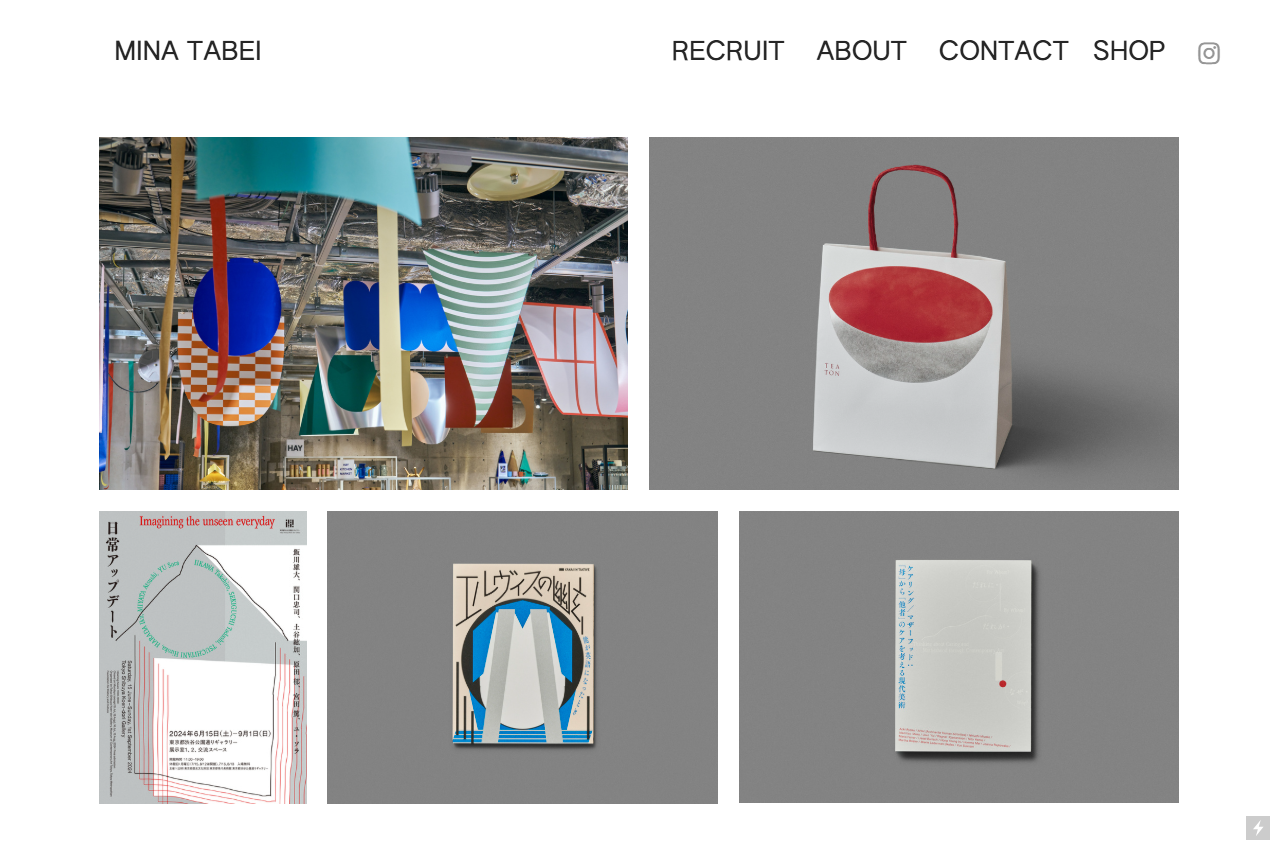Viewport: 1280px width, 850px height.
Task: Click the red bowl graphic on the bag
Action: [x=910, y=303]
